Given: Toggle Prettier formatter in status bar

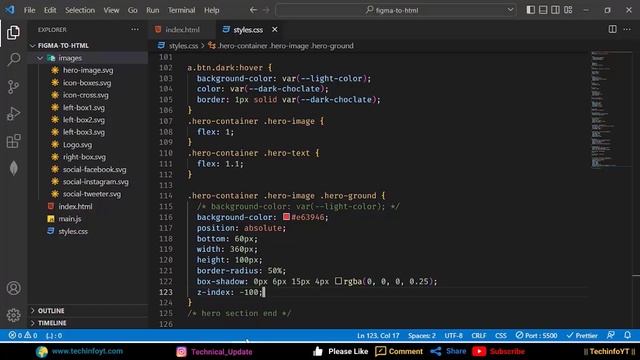Looking at the screenshot, I should 582,335.
